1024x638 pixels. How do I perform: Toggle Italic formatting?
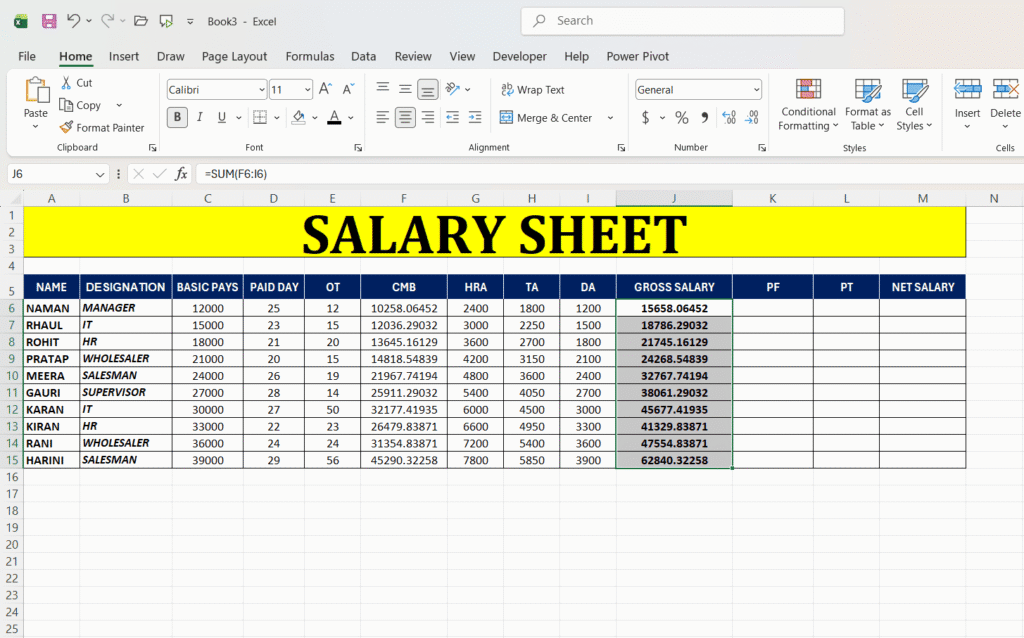tap(200, 118)
